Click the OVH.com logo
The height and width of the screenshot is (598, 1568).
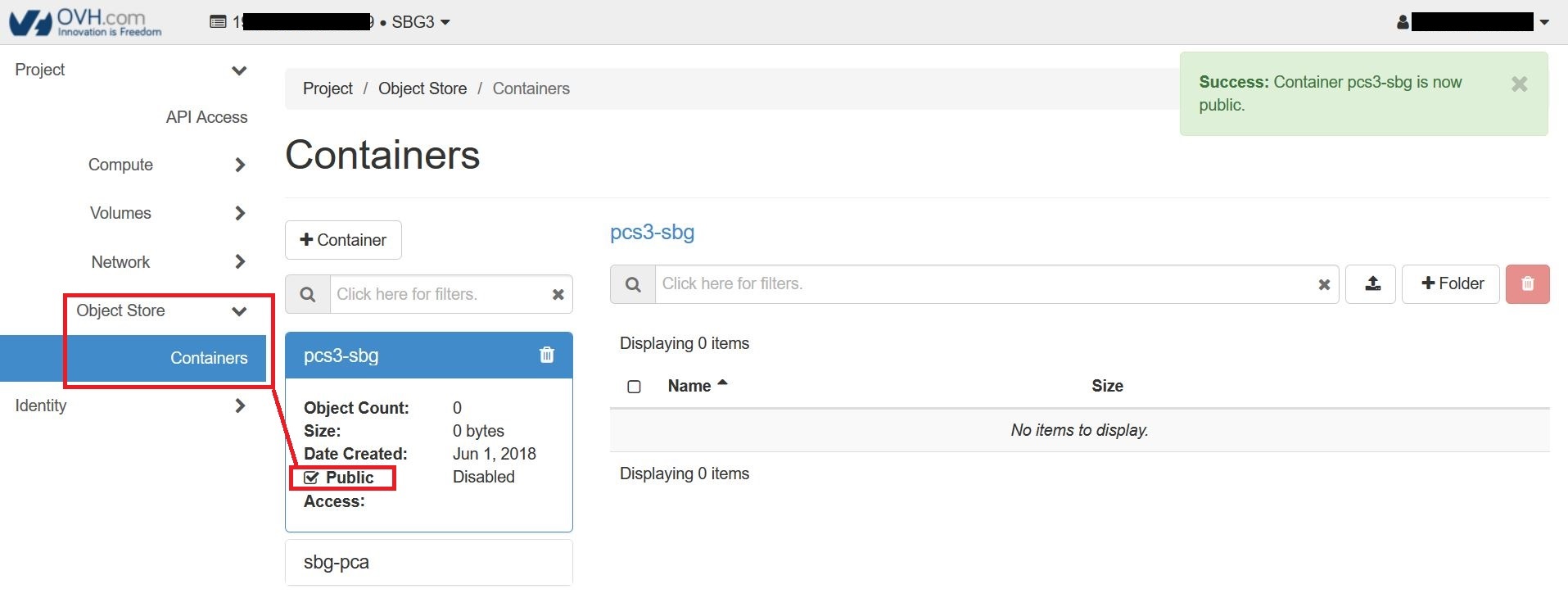[x=85, y=22]
